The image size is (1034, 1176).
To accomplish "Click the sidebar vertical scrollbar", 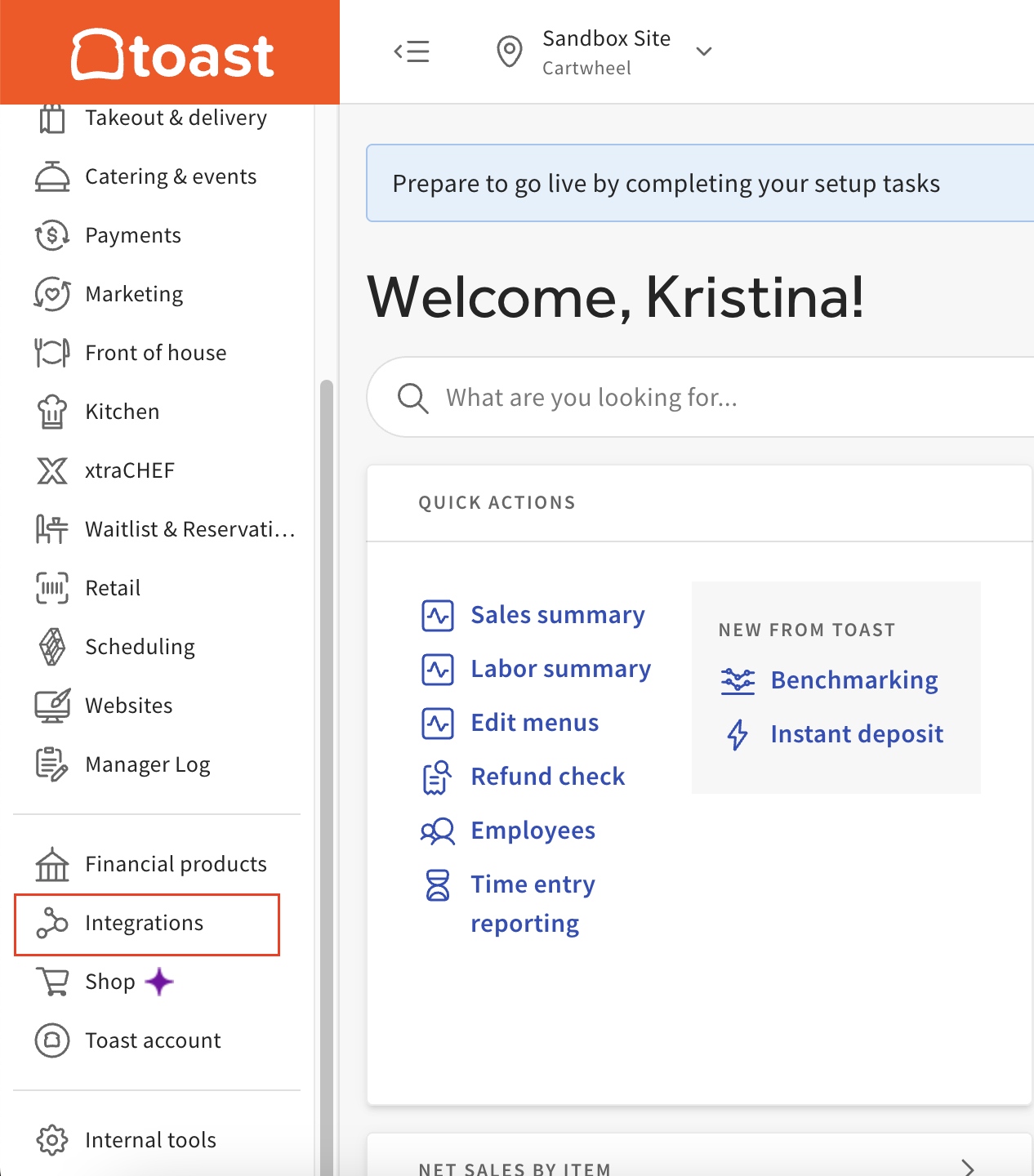I will click(327, 735).
